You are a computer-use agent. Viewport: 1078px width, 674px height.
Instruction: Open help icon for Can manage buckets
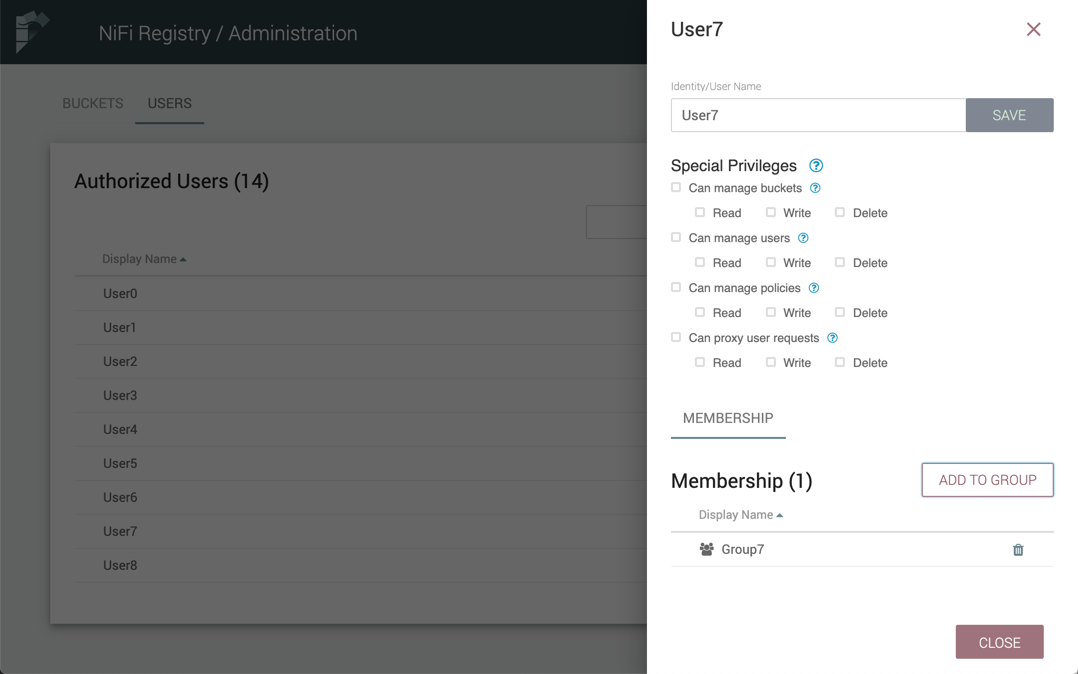(x=815, y=188)
